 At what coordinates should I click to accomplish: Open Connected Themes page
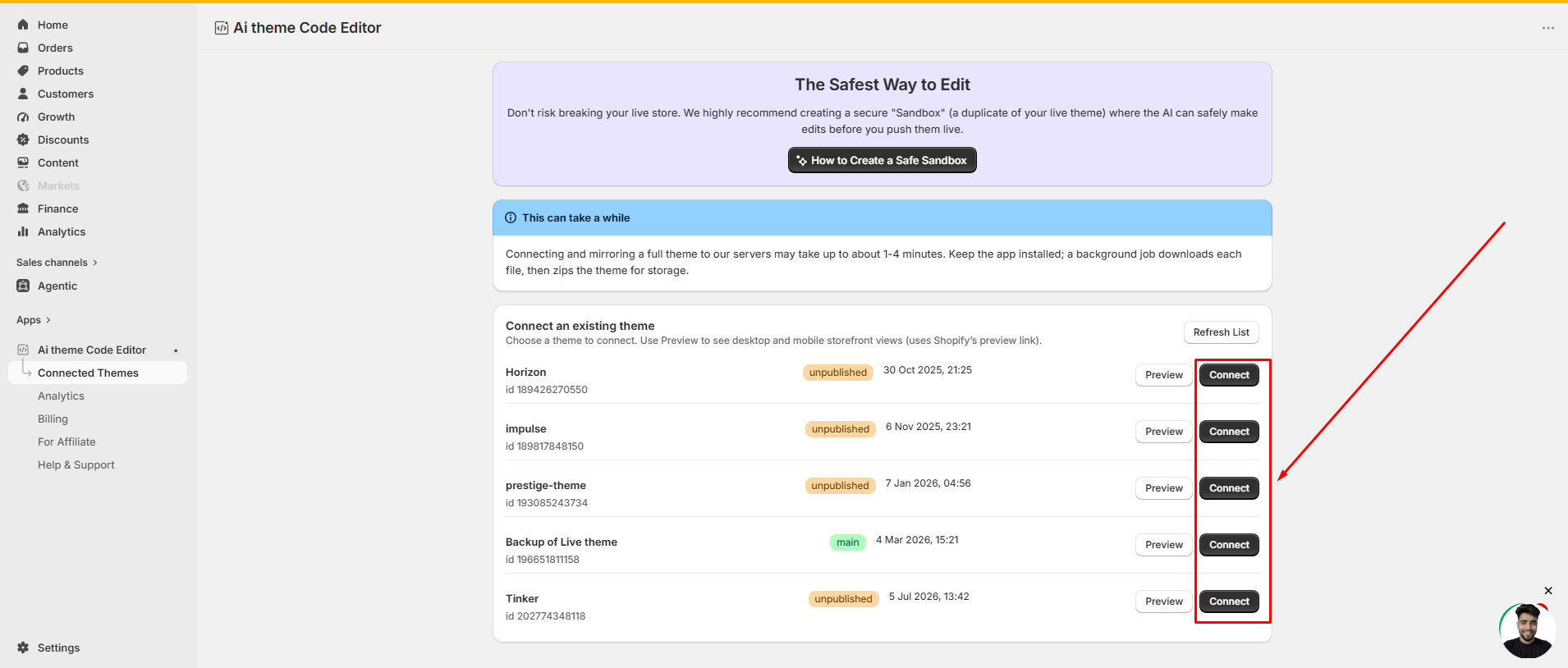98,373
